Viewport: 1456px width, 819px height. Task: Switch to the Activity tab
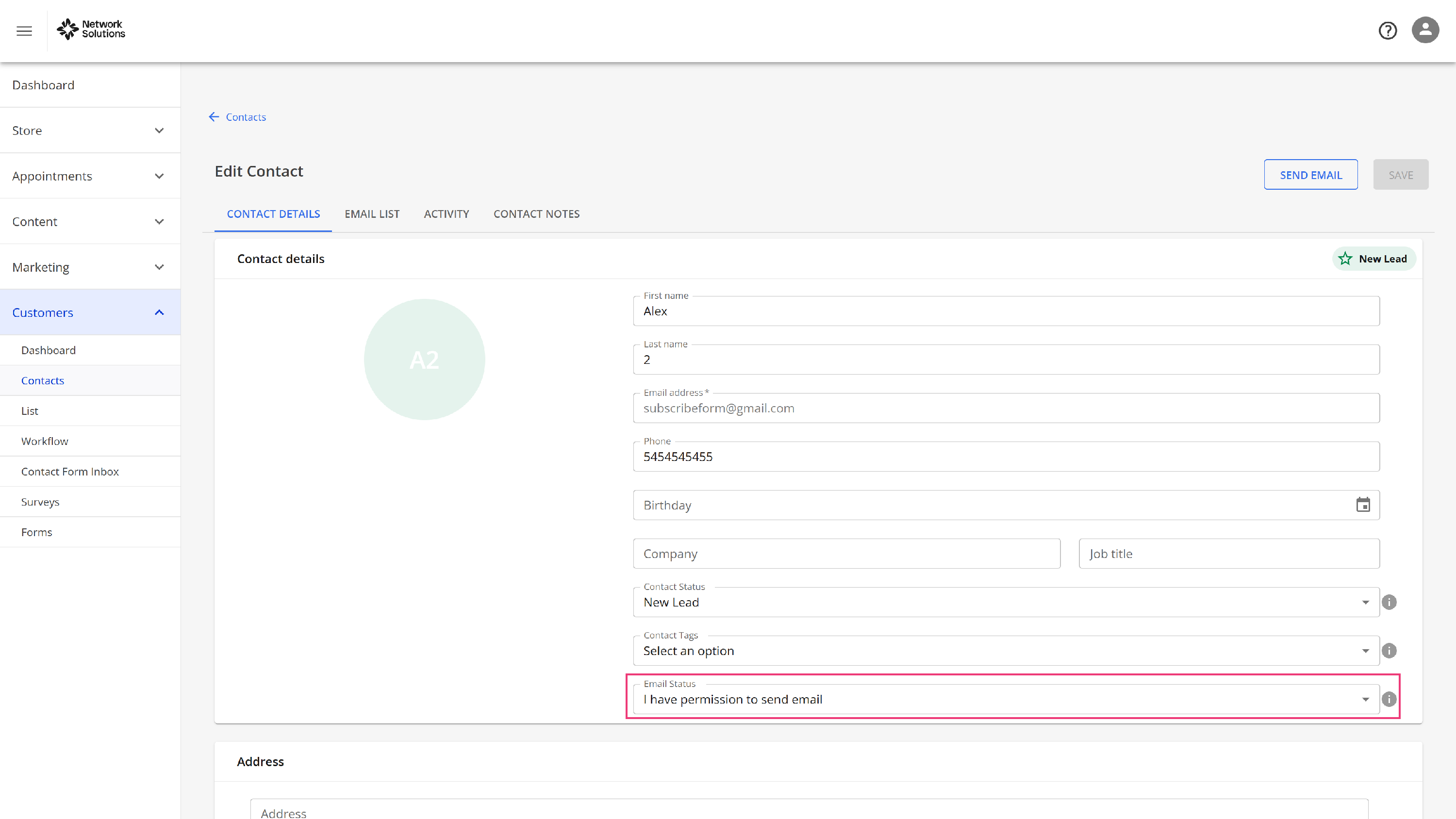coord(447,214)
